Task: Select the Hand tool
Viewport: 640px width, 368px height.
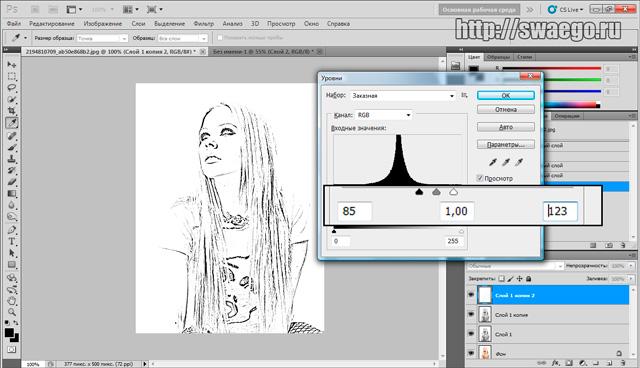Action: (11, 301)
